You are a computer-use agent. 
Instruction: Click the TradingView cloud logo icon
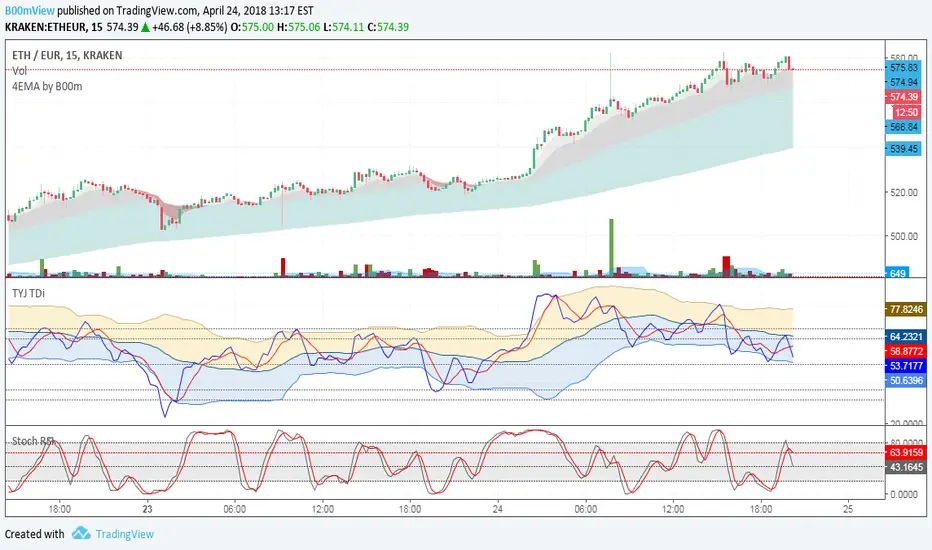tap(81, 533)
